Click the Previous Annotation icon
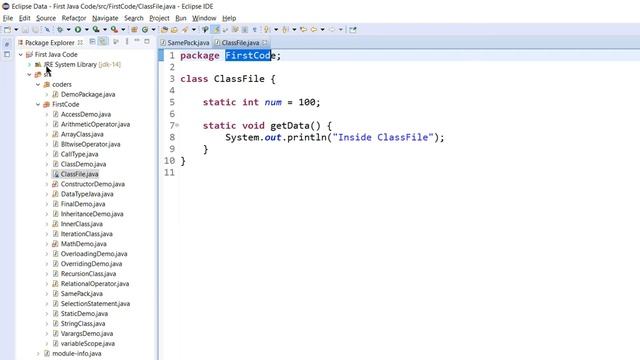The height and width of the screenshot is (360, 640). click(285, 29)
